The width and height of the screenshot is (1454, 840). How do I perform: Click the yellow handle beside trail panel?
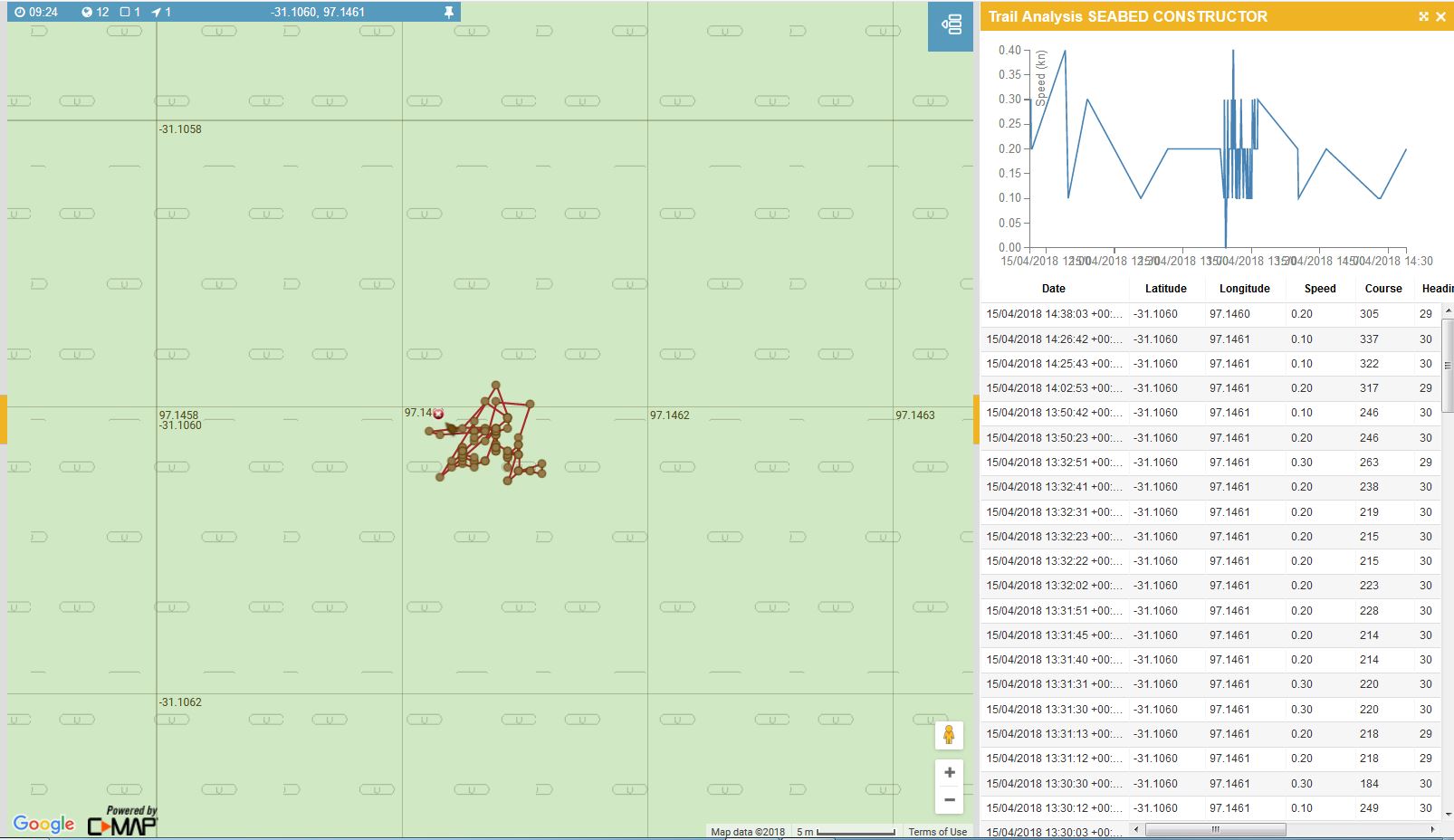977,420
